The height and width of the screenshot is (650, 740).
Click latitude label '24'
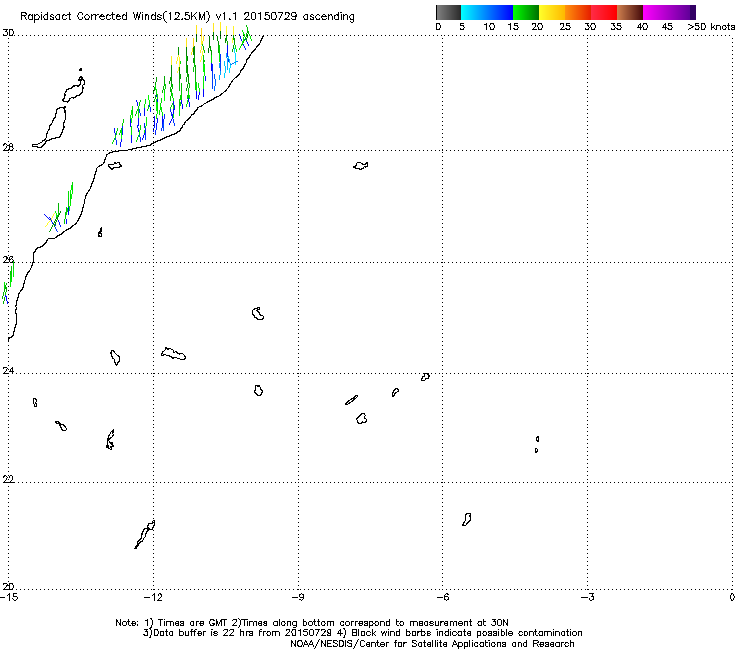pos(8,371)
